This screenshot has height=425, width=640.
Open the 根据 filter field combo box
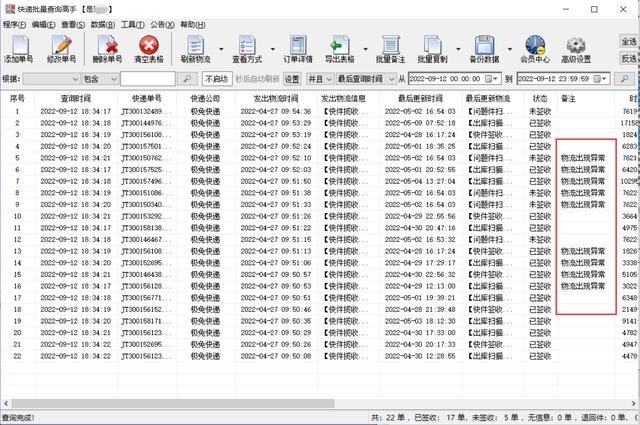point(51,79)
